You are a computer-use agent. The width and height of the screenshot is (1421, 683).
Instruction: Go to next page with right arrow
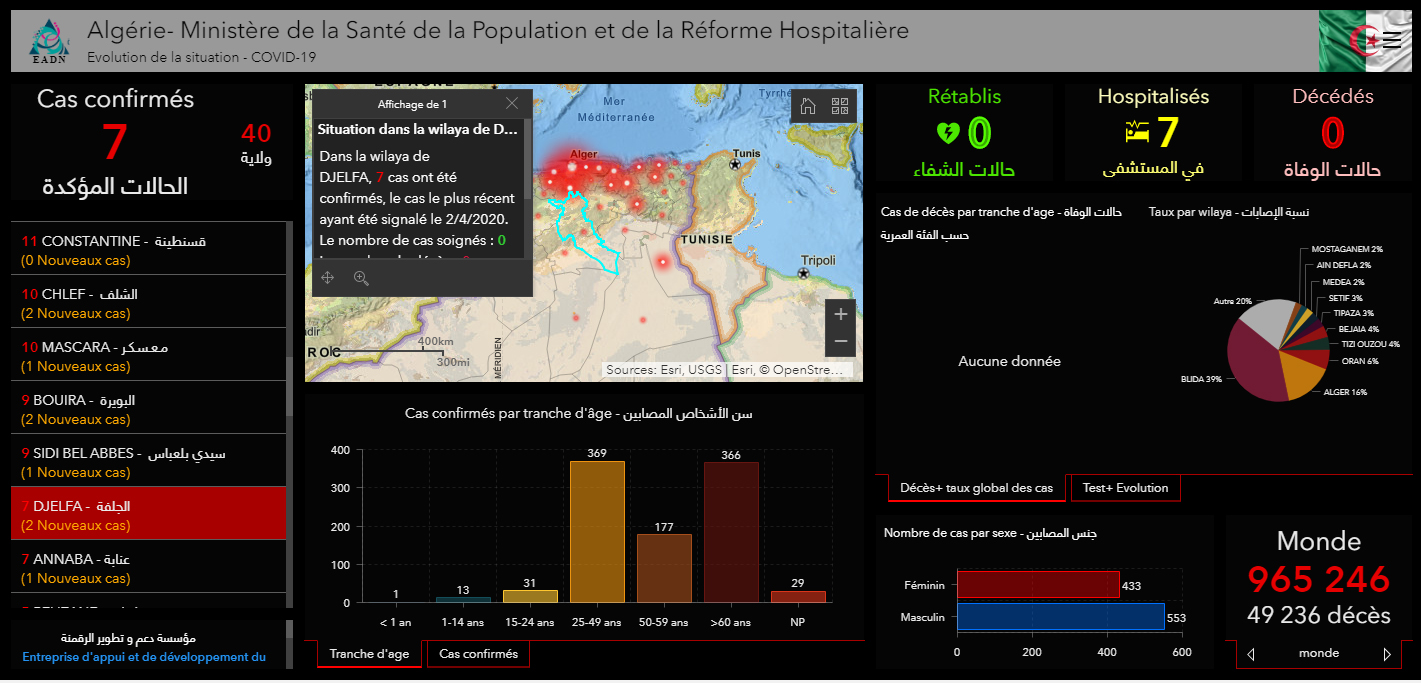pos(1387,654)
